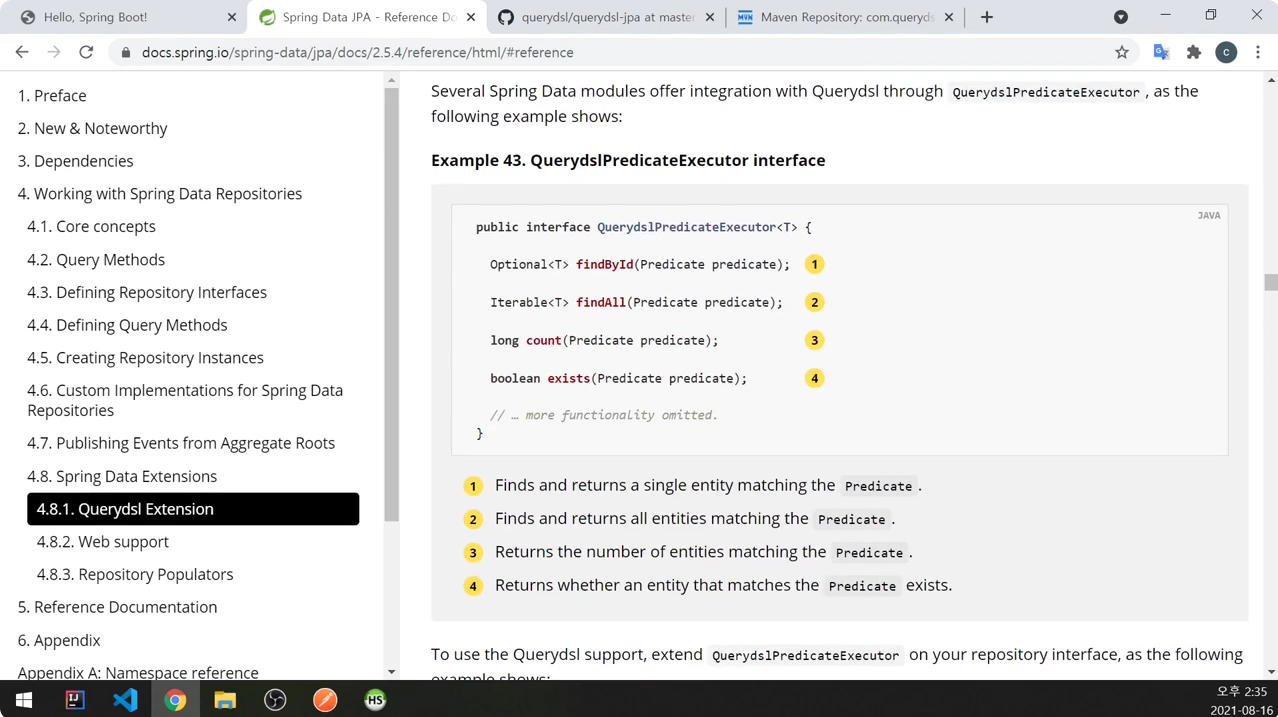1278x717 pixels.
Task: Open tab search dropdown
Action: pyautogui.click(x=1121, y=17)
